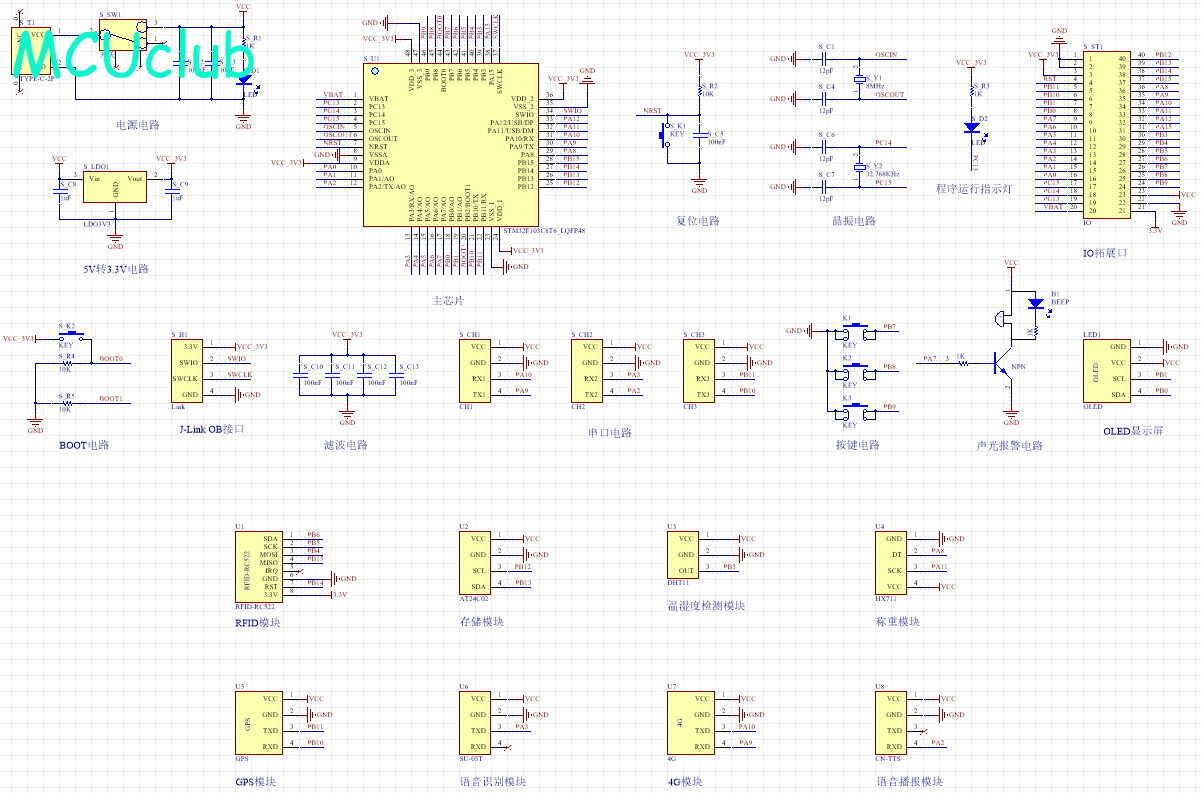Select capacitor S_C1 12pF
1202x795 pixels.
coord(826,59)
